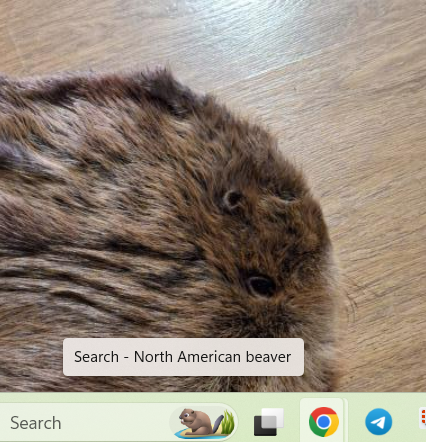This screenshot has width=426, height=442.
Task: Click the beaver's ear on the wallpaper
Action: tap(232, 200)
